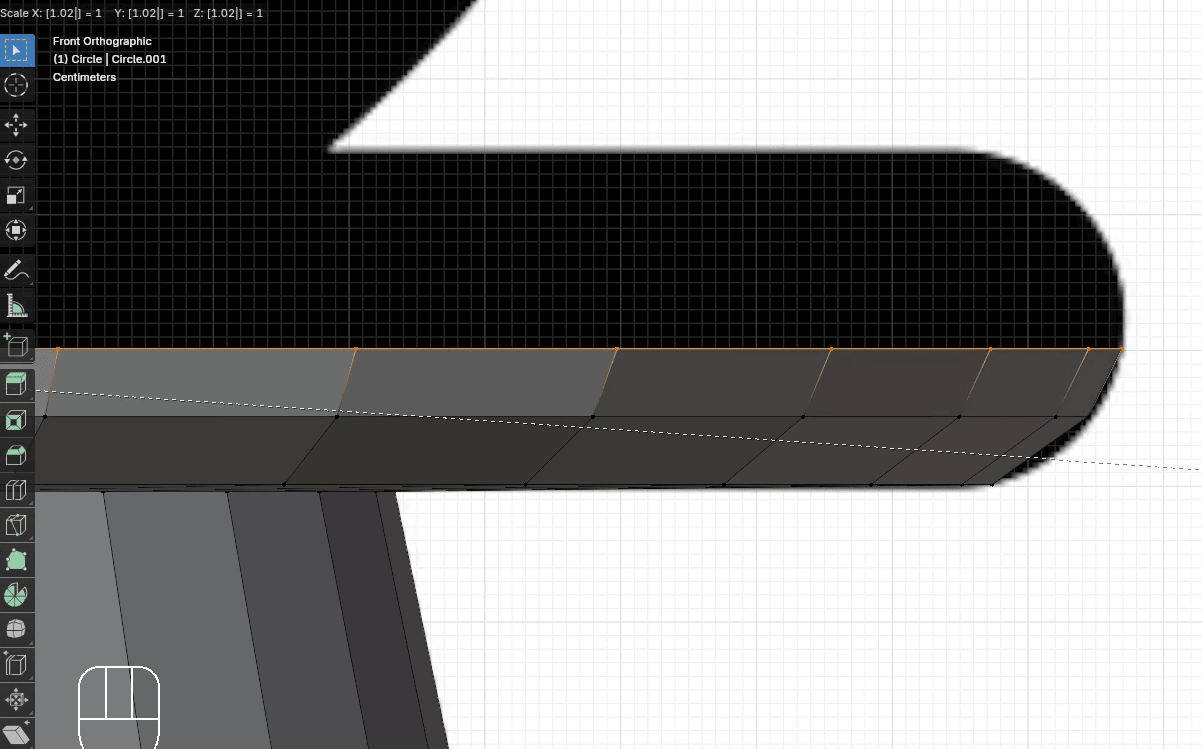Click the Edge Slide tool
The image size is (1202, 749).
[16, 664]
